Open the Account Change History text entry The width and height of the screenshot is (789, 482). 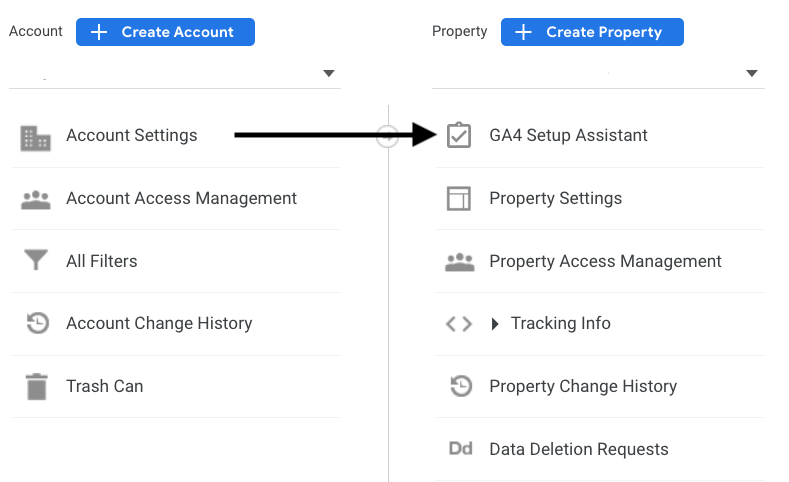click(159, 323)
